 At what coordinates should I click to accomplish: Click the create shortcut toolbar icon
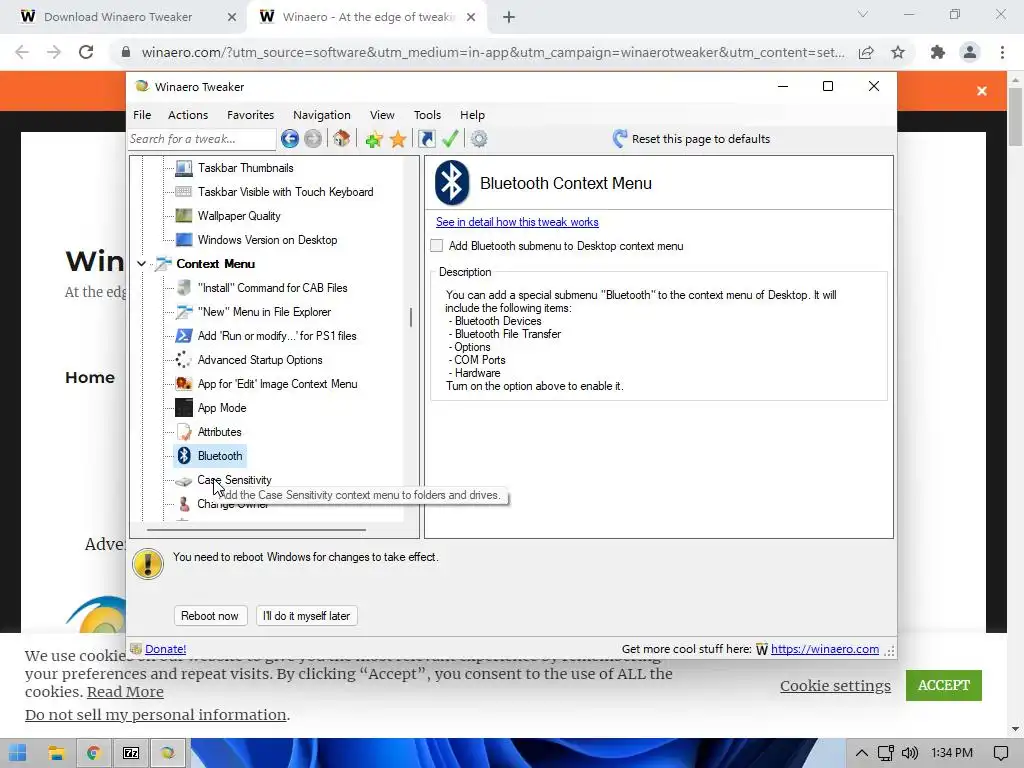click(x=426, y=138)
